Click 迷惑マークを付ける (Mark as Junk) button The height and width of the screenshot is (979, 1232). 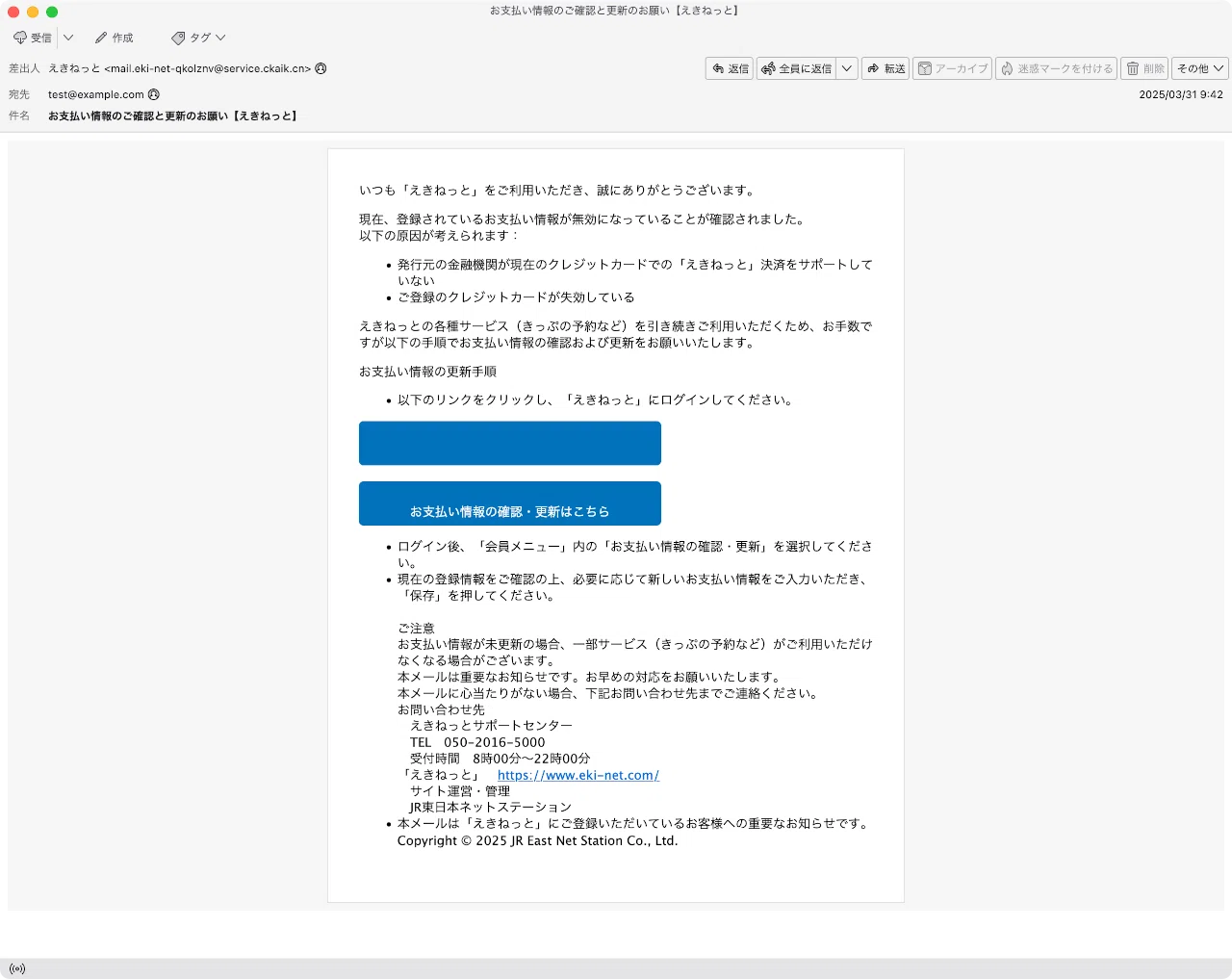click(x=1056, y=68)
